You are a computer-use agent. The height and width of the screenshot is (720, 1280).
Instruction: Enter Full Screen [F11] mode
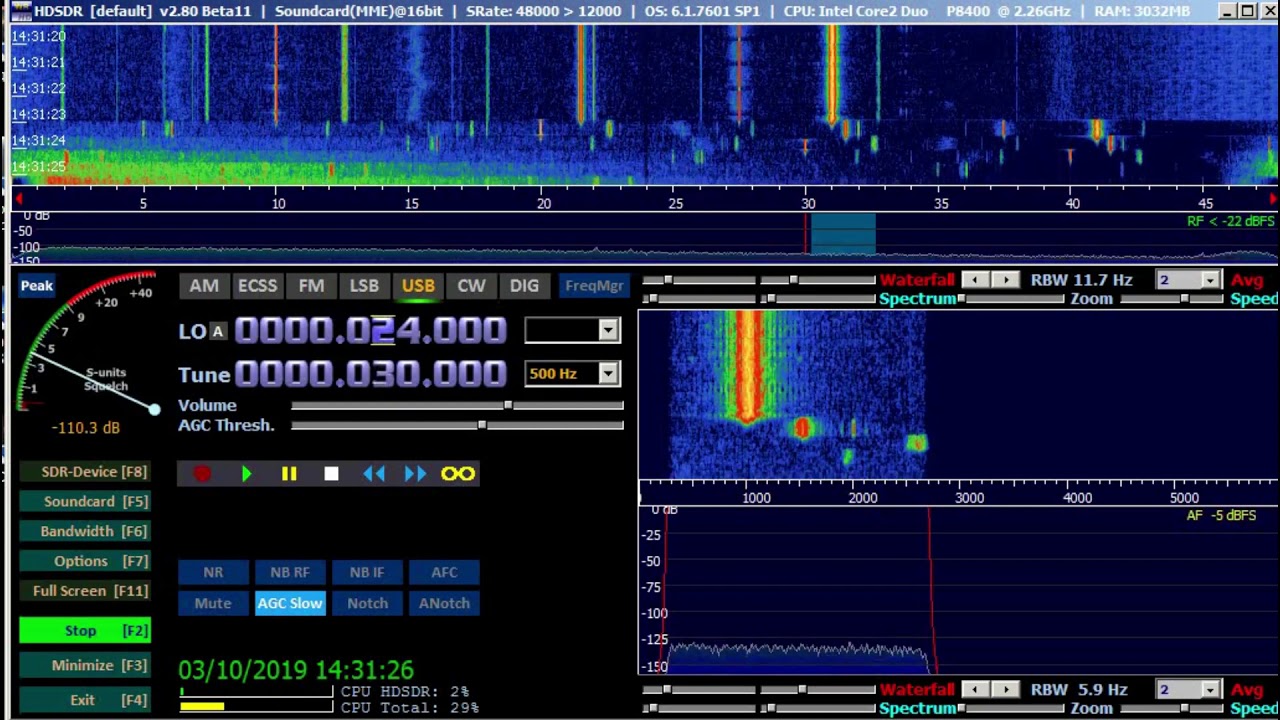click(85, 591)
